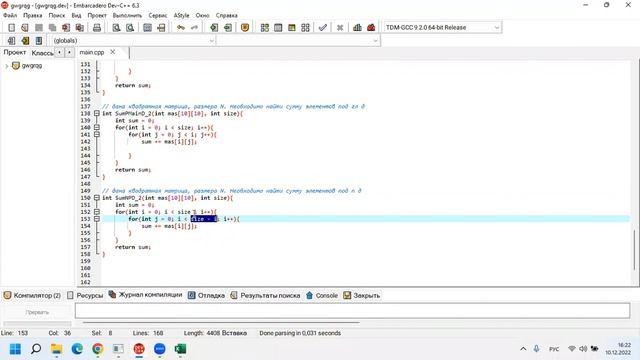Click the Save file toolbar icon
Viewport: 640px width, 360px height.
pos(39,28)
